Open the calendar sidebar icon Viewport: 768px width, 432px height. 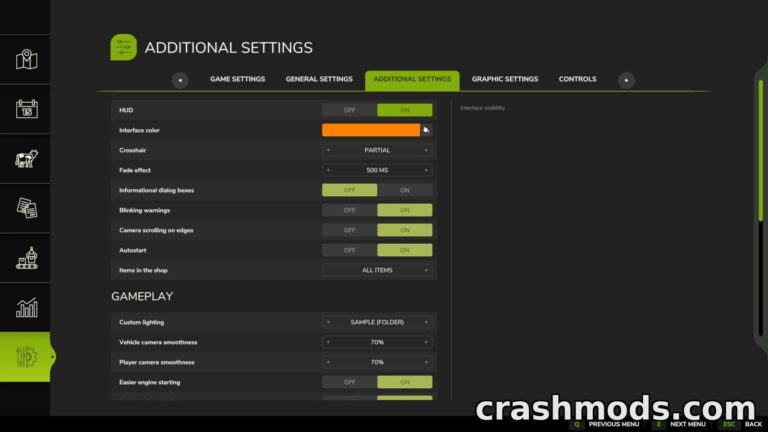pyautogui.click(x=26, y=109)
